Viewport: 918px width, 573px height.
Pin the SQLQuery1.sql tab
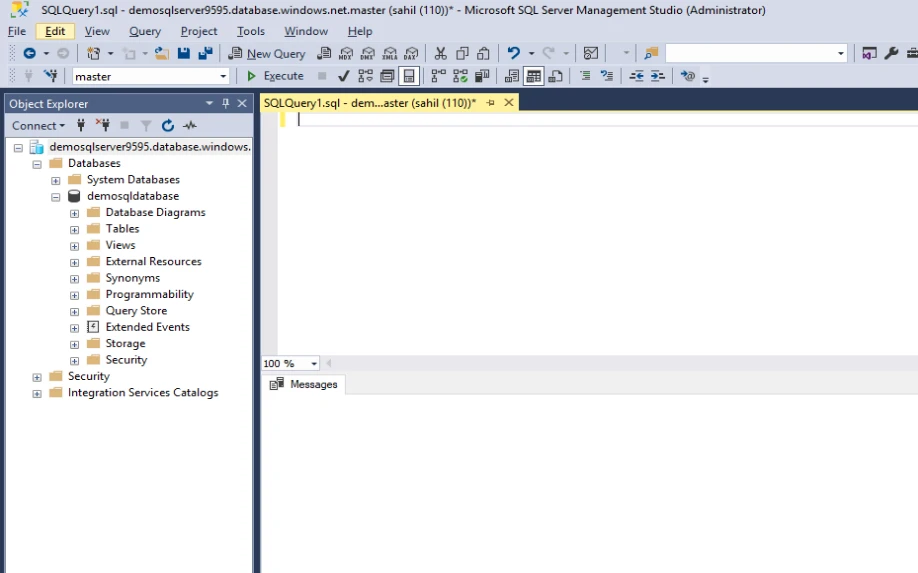click(491, 102)
